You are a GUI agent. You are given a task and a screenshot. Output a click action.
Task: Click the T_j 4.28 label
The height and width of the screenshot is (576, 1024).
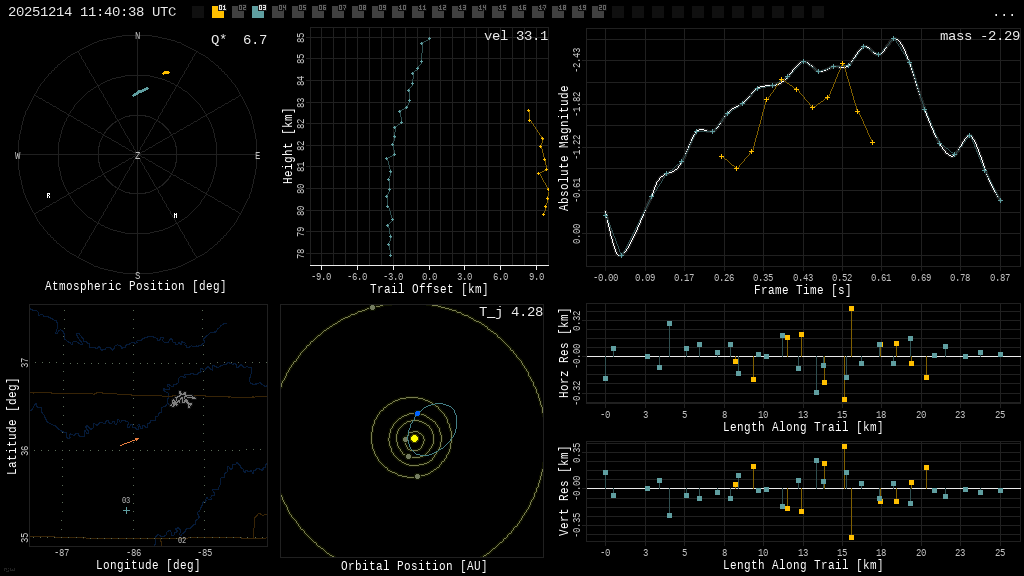(x=510, y=313)
